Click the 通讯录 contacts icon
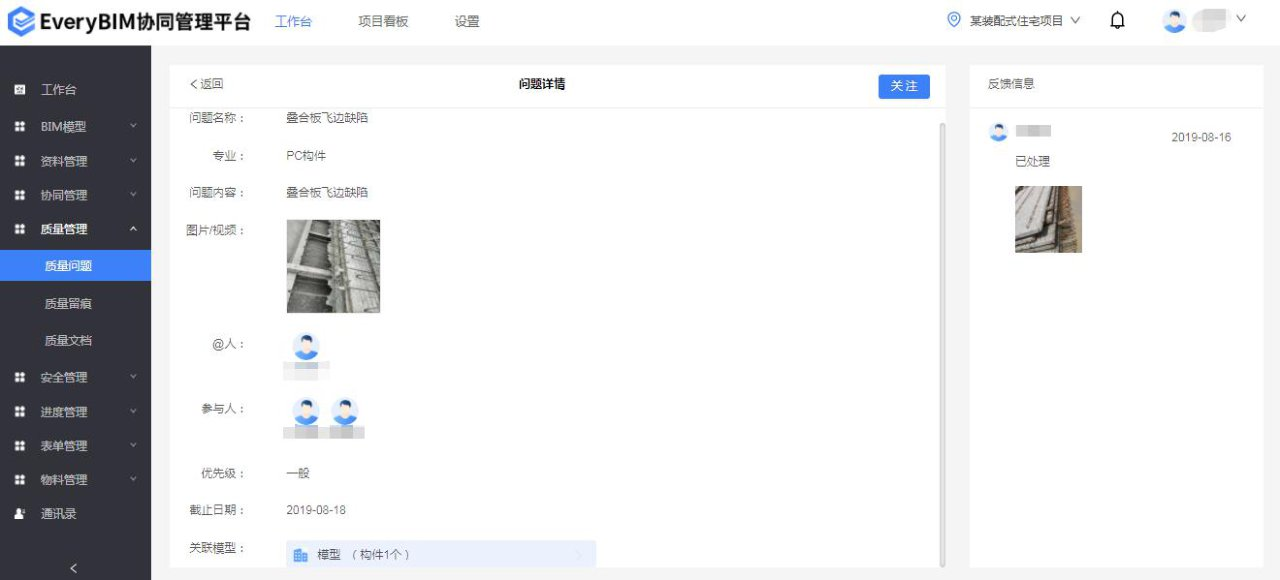1280x580 pixels. (19, 513)
